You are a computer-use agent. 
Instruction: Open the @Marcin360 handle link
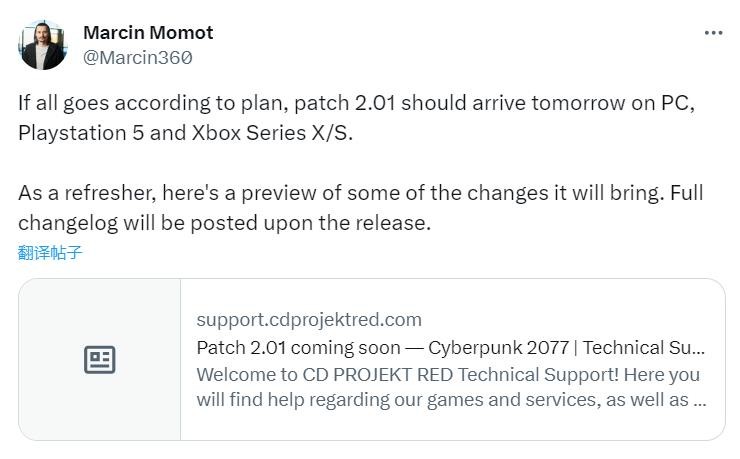tap(137, 58)
